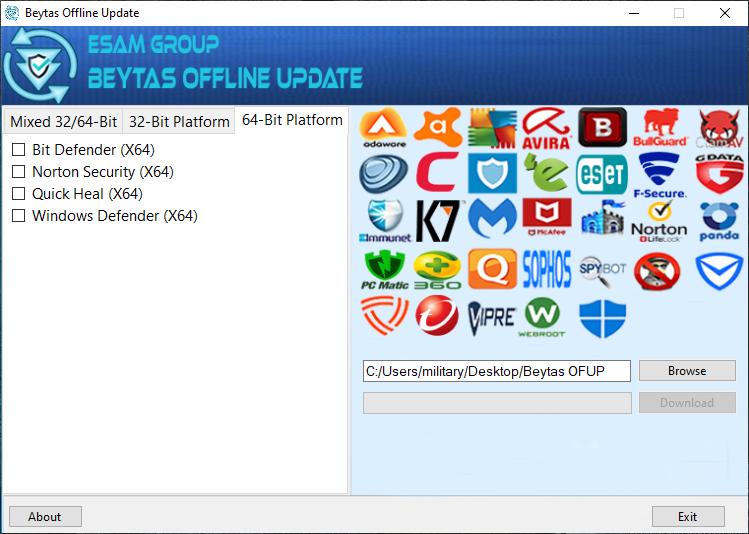Click the teal ESET logo
The image size is (749, 534).
pyautogui.click(x=602, y=174)
